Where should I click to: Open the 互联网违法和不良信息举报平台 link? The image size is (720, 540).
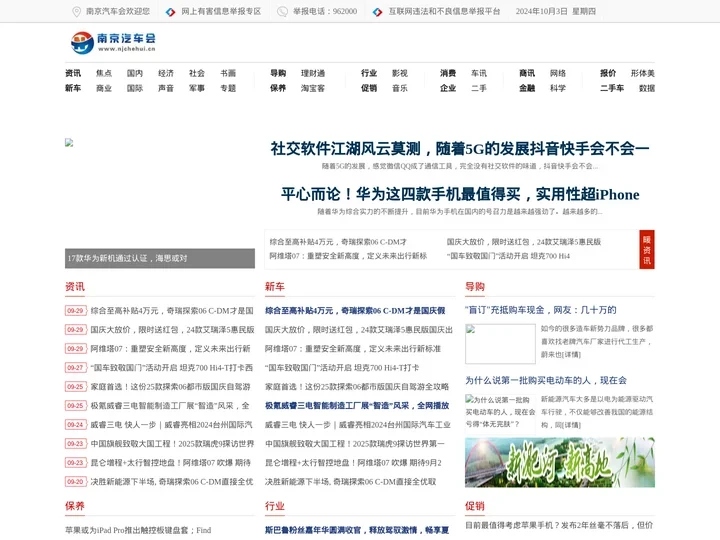(x=444, y=11)
